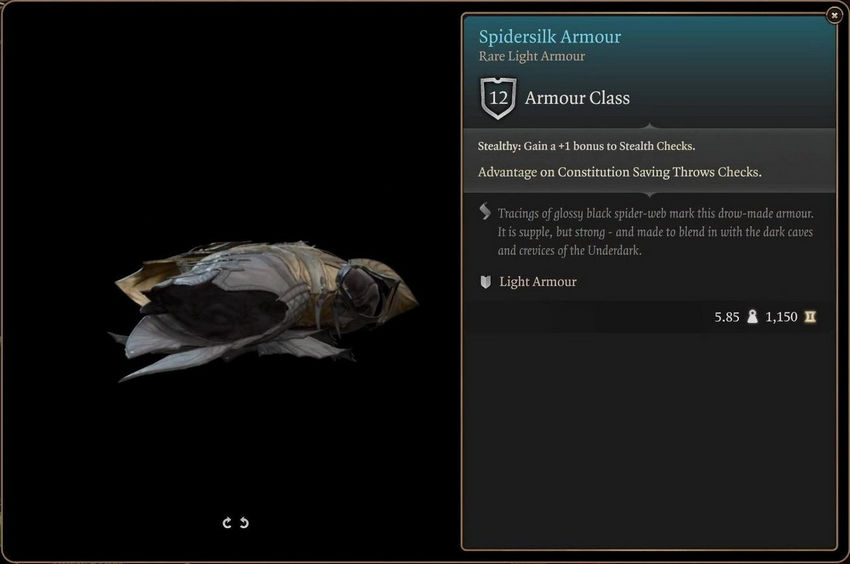The image size is (850, 564).
Task: Select the Spidersilk Armour title
Action: (550, 37)
